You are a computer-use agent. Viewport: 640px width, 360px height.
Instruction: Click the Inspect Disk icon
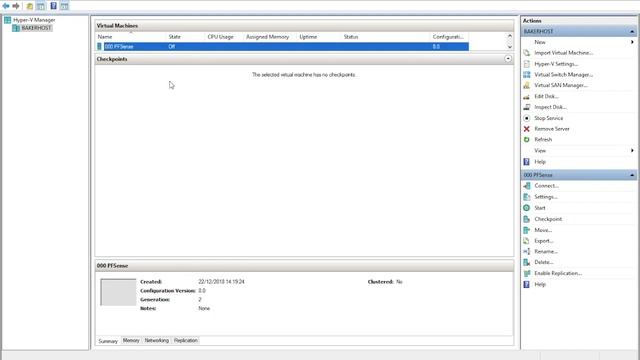[527, 107]
